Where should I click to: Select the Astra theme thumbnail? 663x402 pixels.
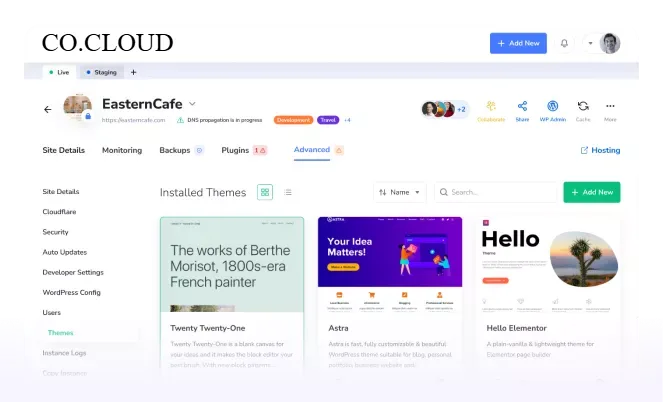tap(389, 262)
